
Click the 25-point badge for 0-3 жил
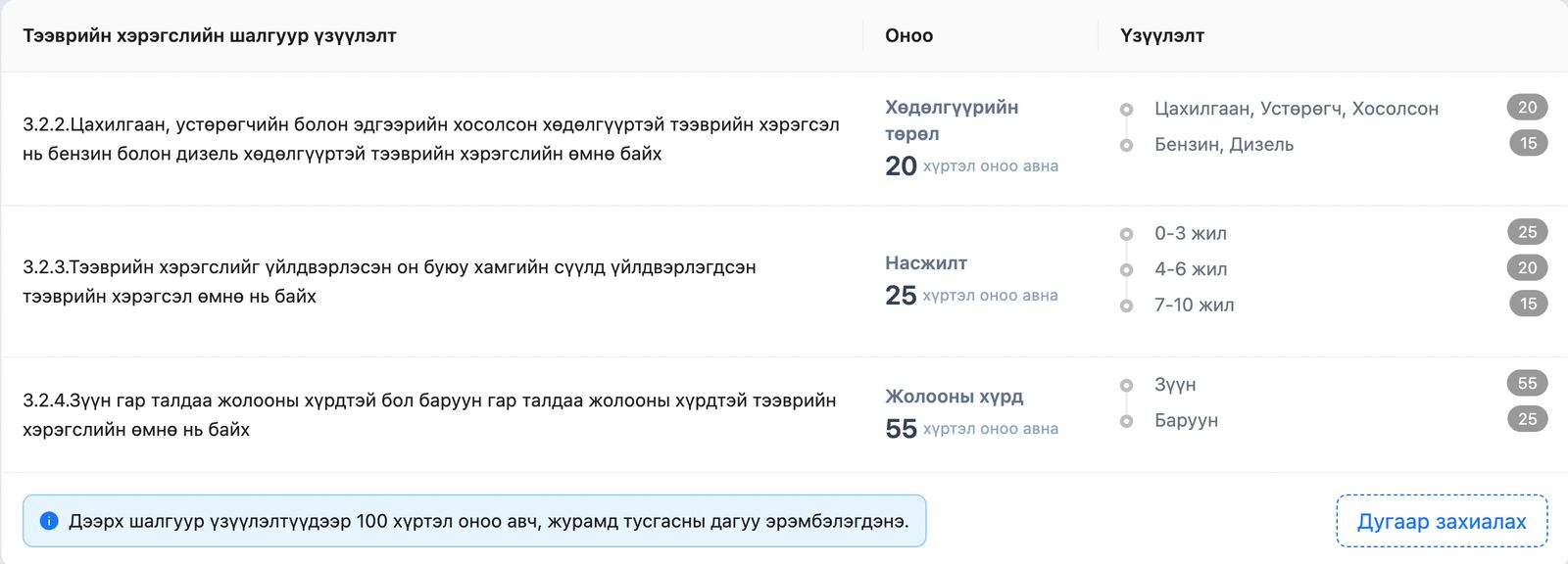tap(1526, 233)
